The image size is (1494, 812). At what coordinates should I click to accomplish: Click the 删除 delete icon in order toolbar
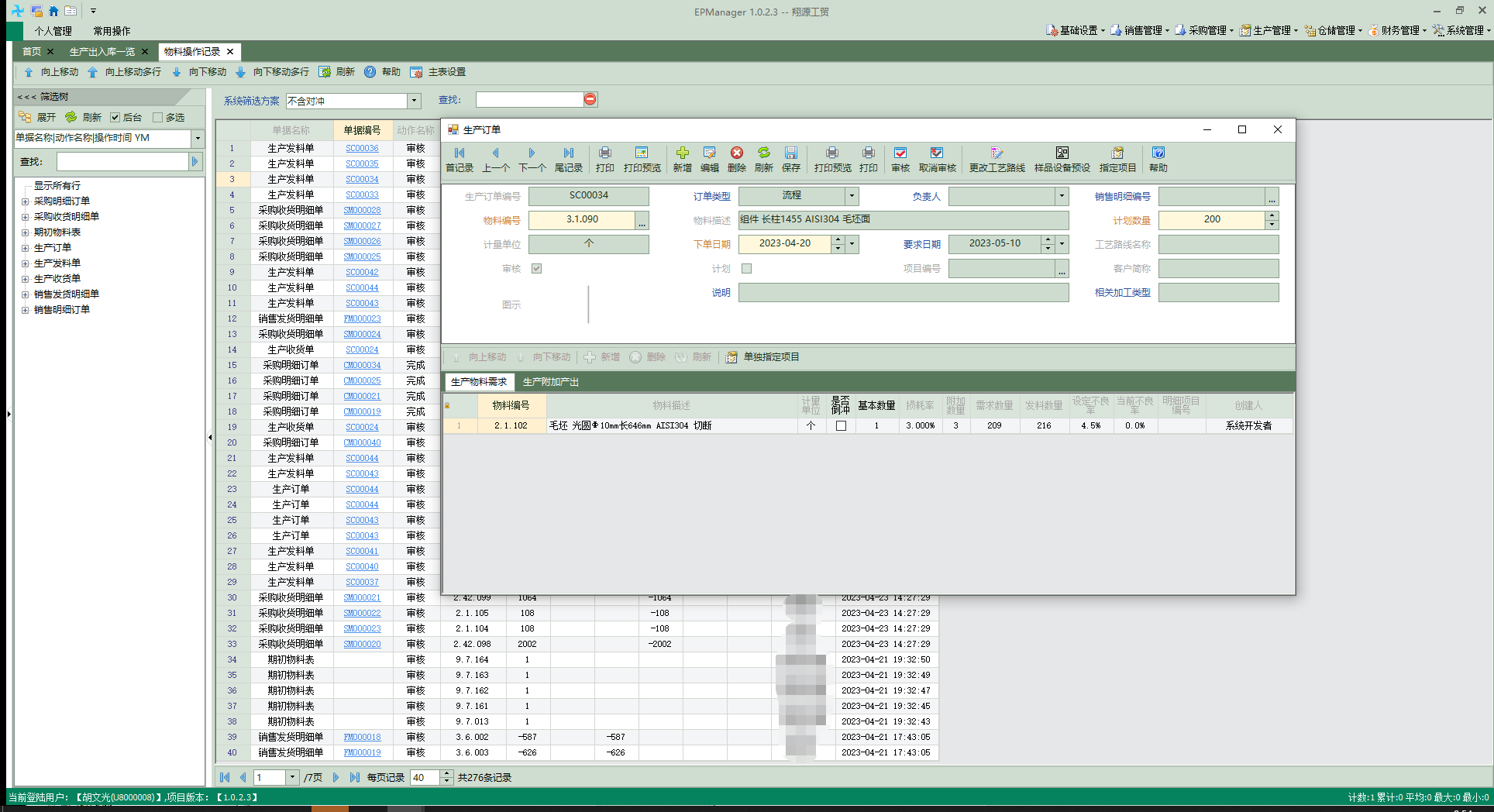(x=737, y=153)
